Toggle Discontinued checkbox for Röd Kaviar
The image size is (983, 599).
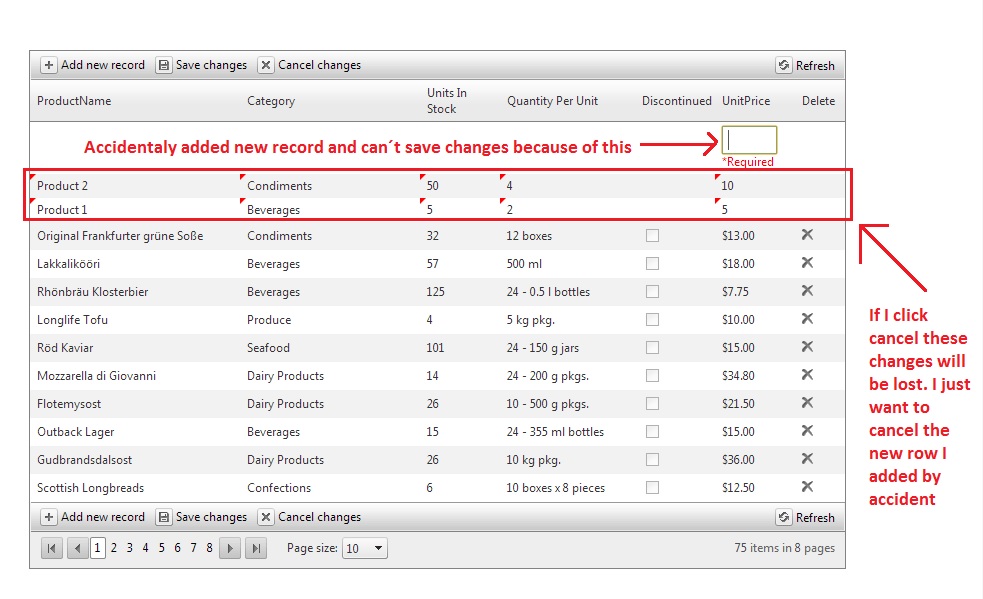(653, 347)
